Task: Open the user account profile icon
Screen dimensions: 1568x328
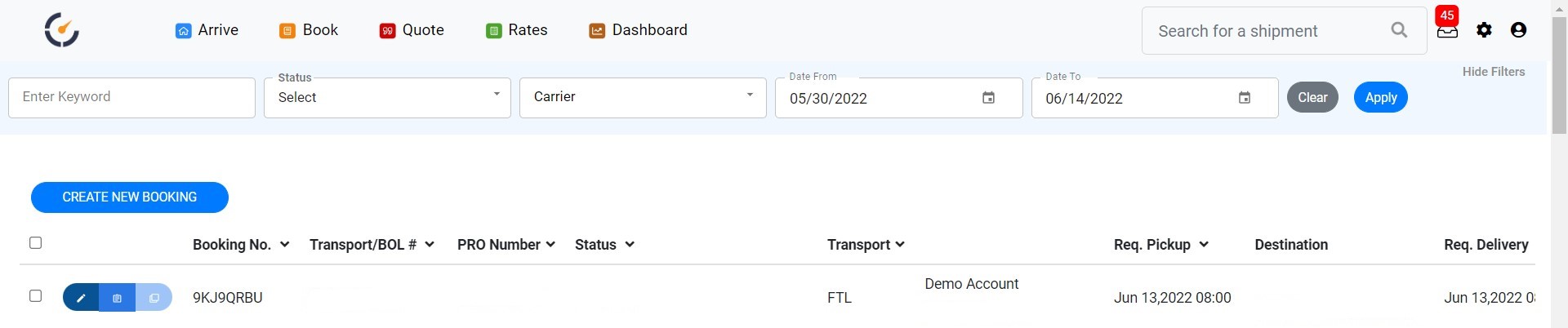Action: click(1518, 30)
